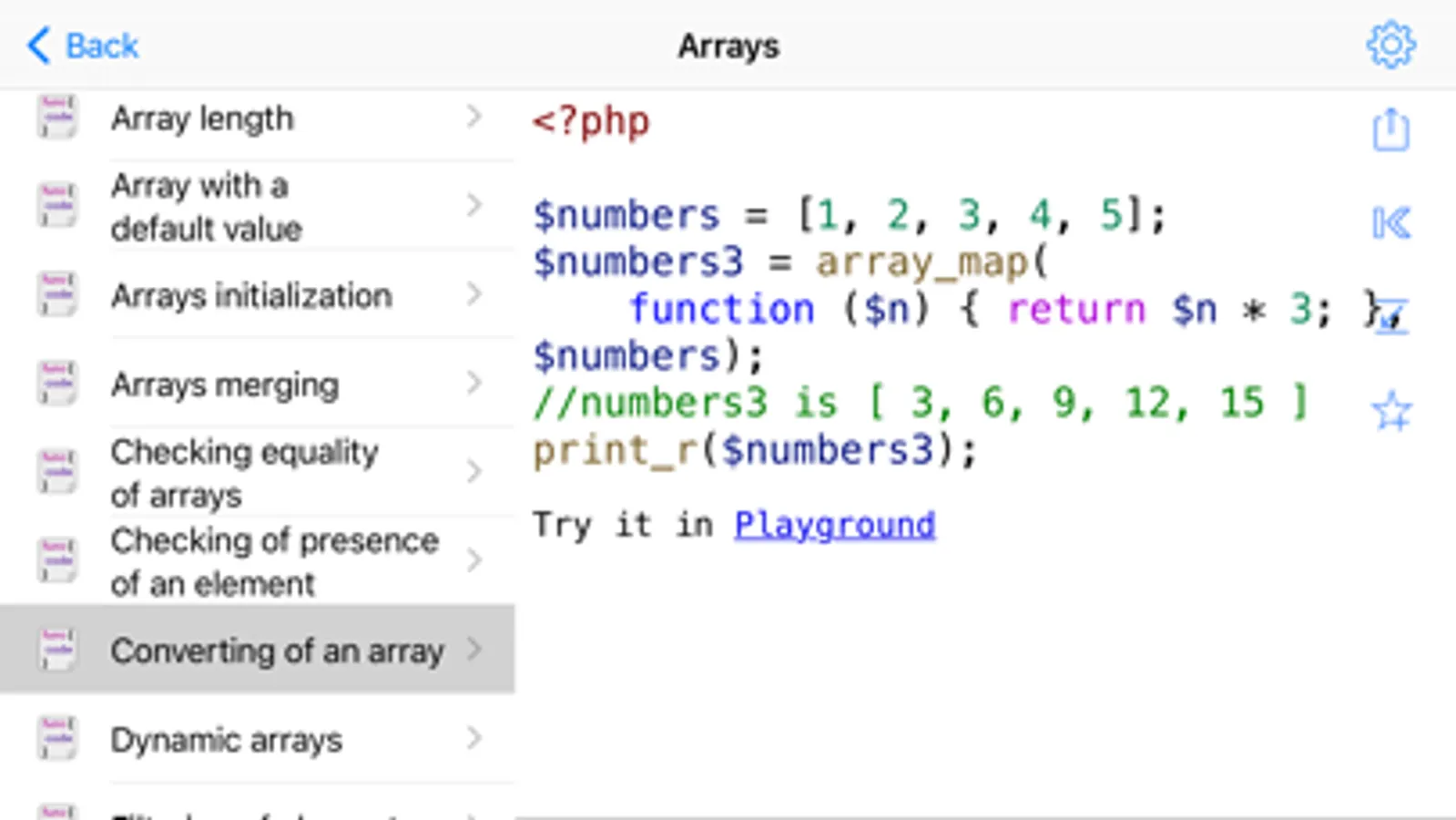Screen dimensions: 1456x820
Task: Select Checking equality of arrays topic
Action: point(258,472)
